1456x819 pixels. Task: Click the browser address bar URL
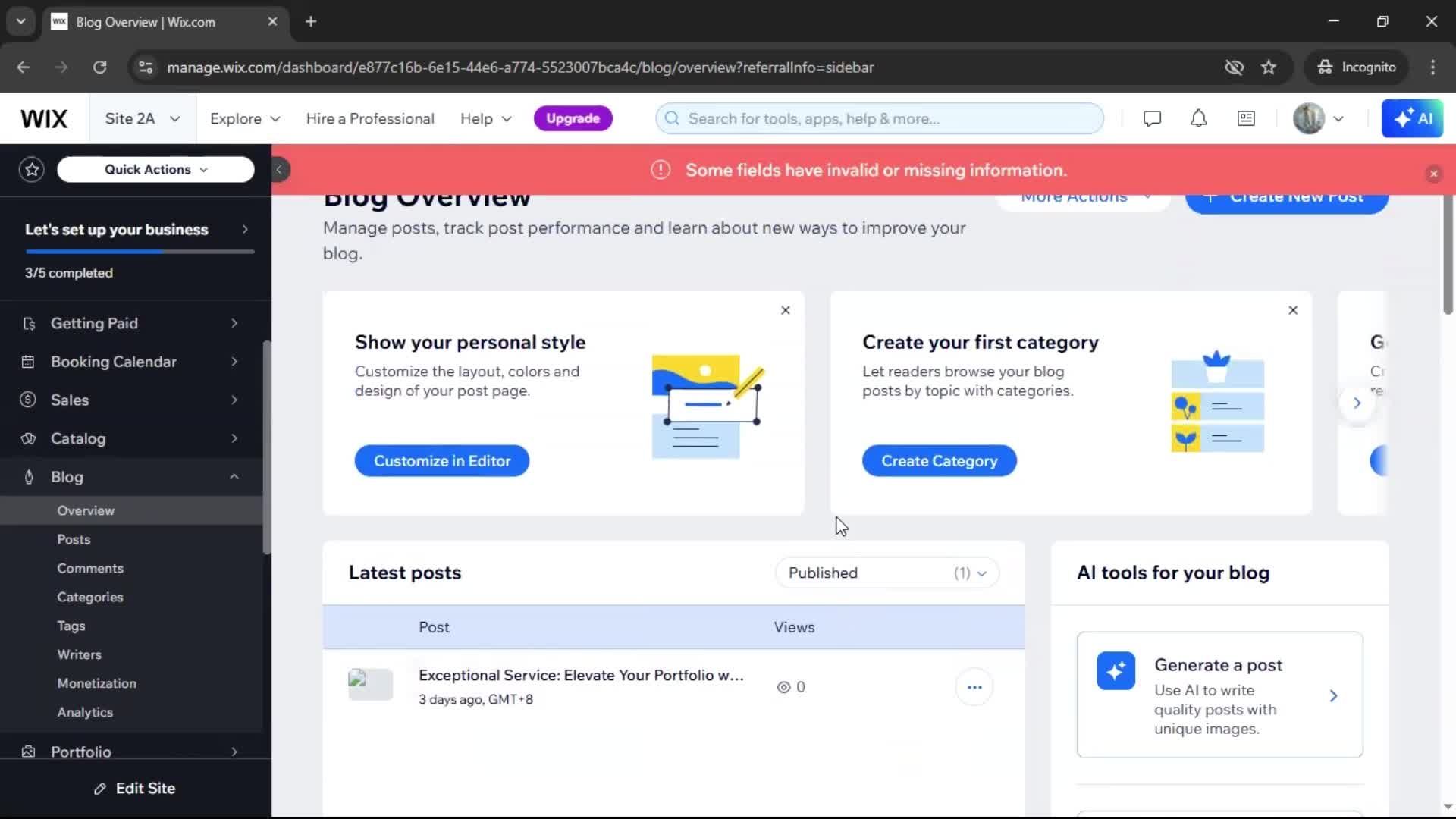[520, 67]
